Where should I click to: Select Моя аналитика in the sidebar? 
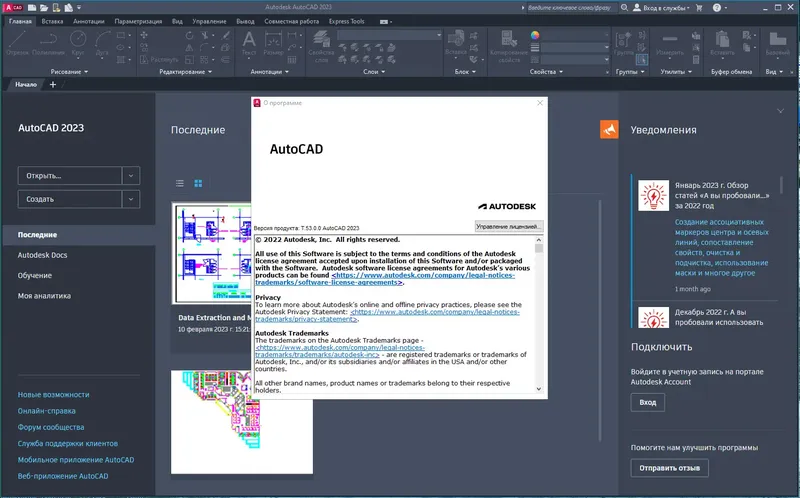coord(44,296)
